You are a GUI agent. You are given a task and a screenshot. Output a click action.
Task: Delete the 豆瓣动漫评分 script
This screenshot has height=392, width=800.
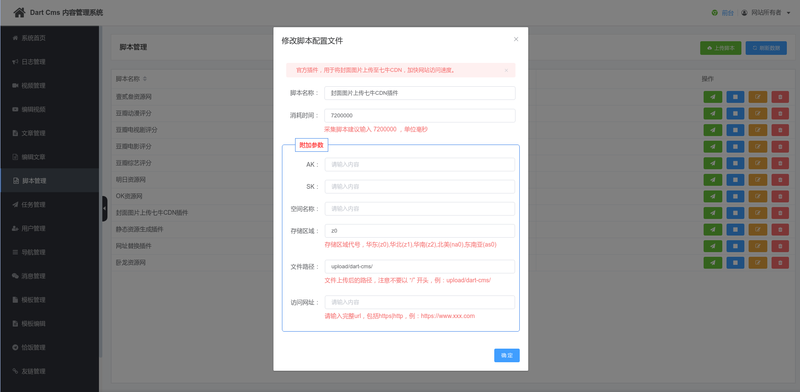point(780,113)
